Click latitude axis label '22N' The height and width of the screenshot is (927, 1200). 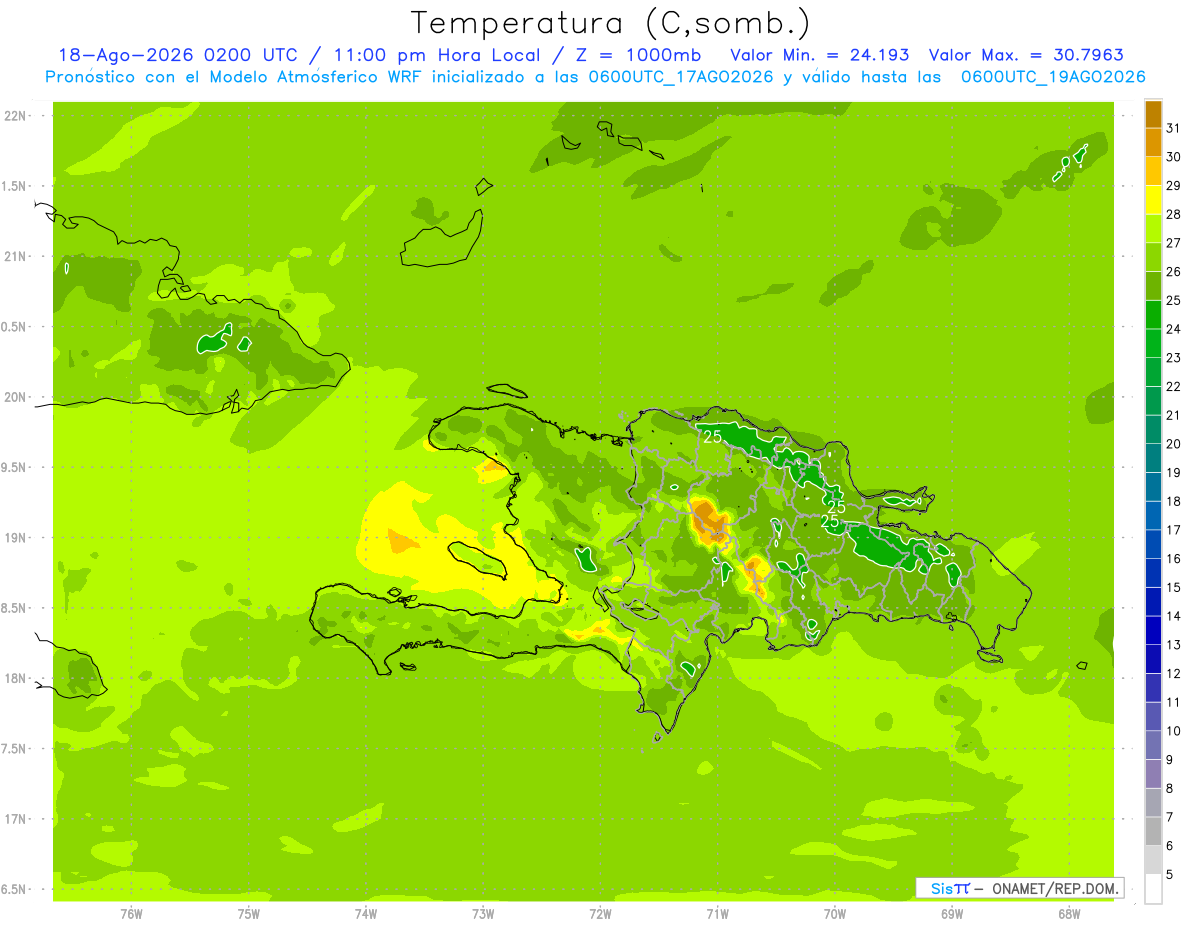[14, 116]
